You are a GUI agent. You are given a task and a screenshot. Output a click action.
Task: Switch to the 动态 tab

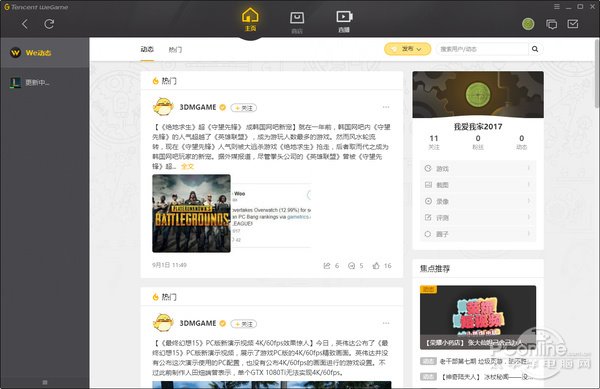click(x=147, y=49)
